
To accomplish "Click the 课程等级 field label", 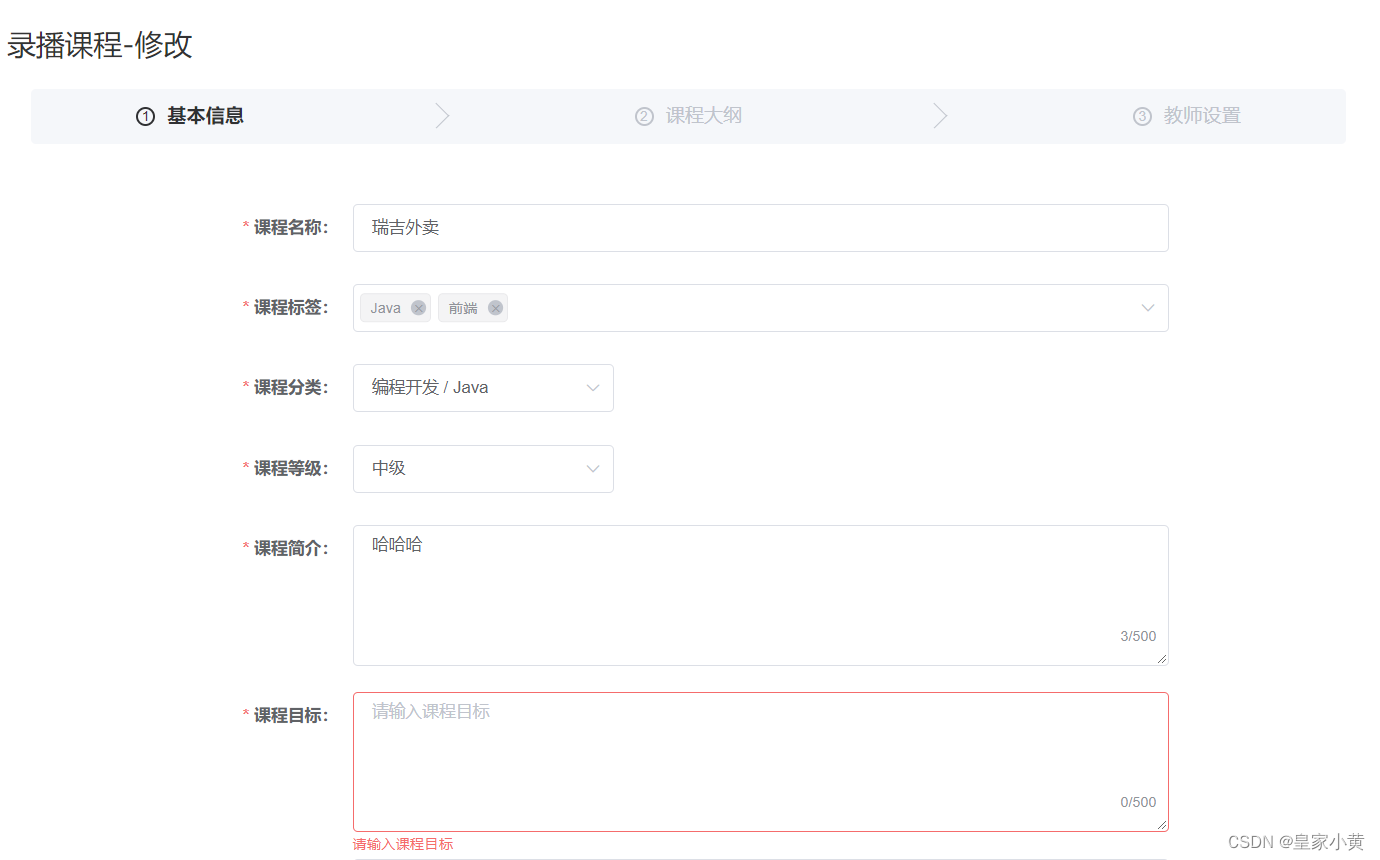I will click(290, 469).
